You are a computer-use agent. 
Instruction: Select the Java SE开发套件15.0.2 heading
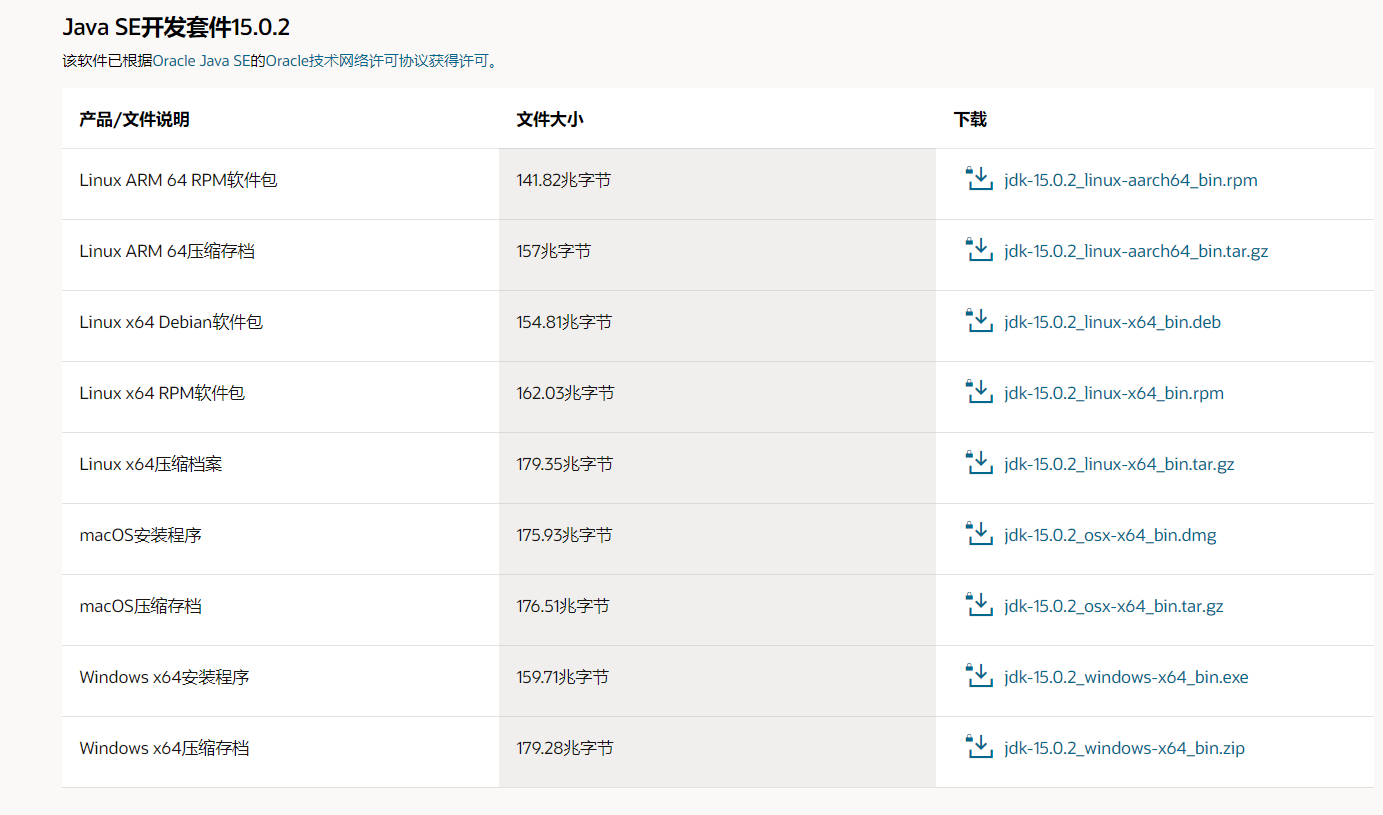pyautogui.click(x=176, y=27)
